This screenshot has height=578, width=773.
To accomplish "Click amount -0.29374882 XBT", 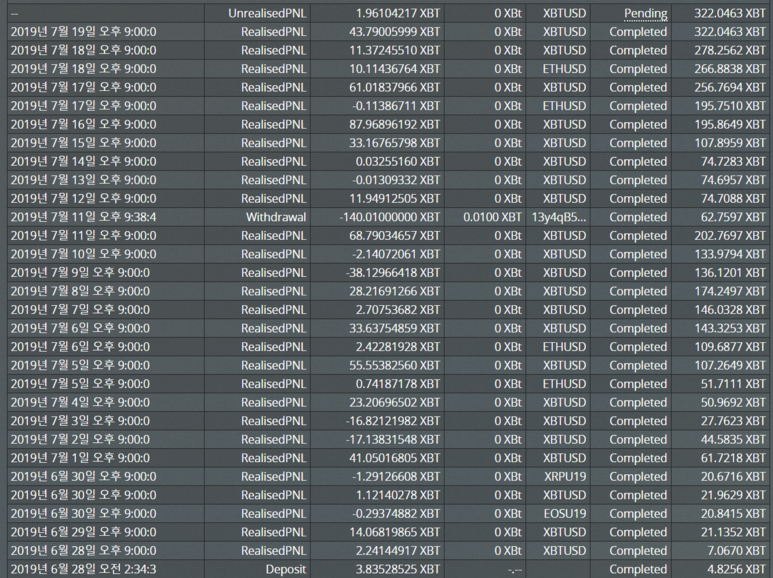I will (396, 513).
